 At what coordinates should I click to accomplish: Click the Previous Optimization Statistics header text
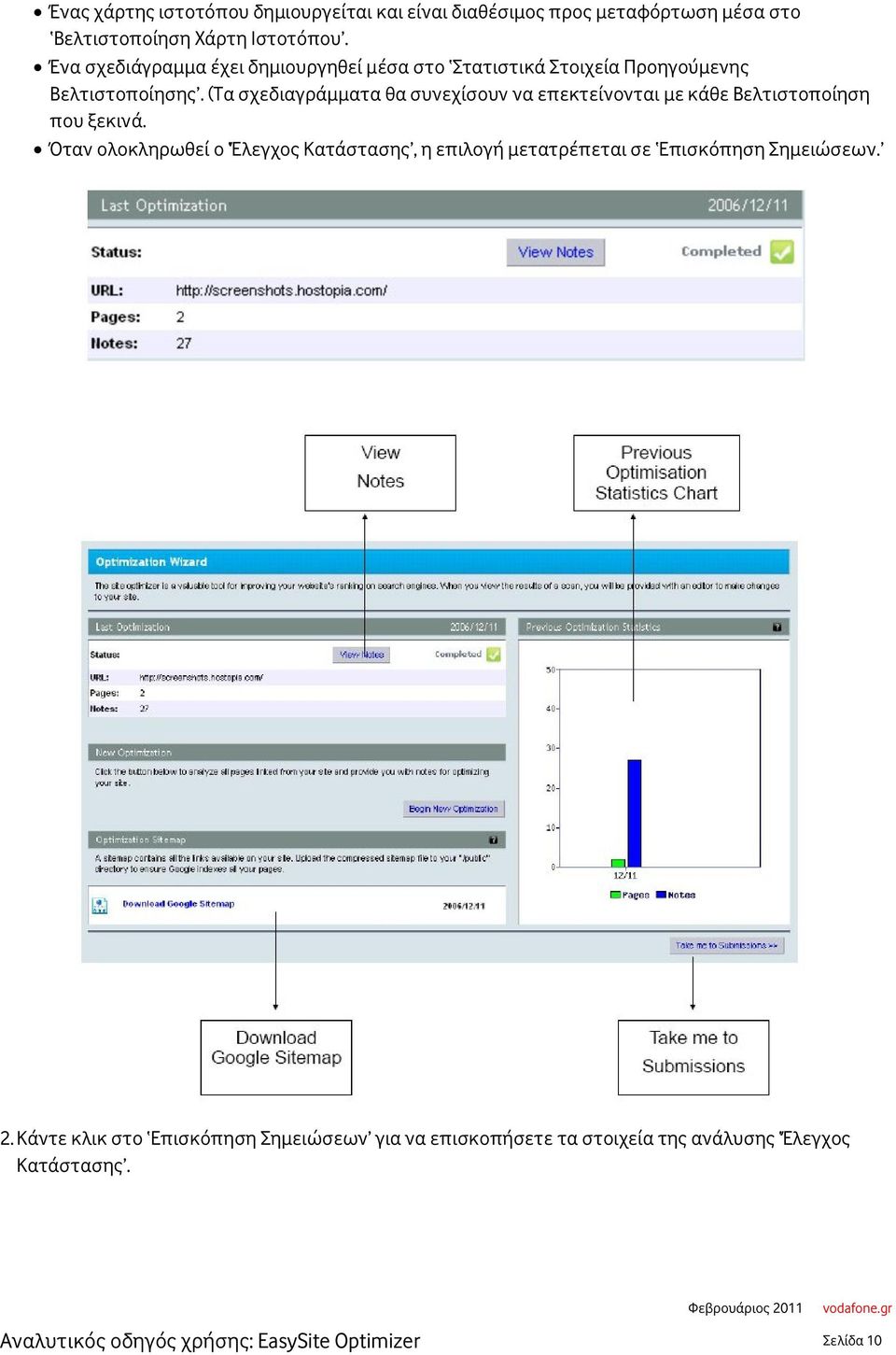point(593,628)
